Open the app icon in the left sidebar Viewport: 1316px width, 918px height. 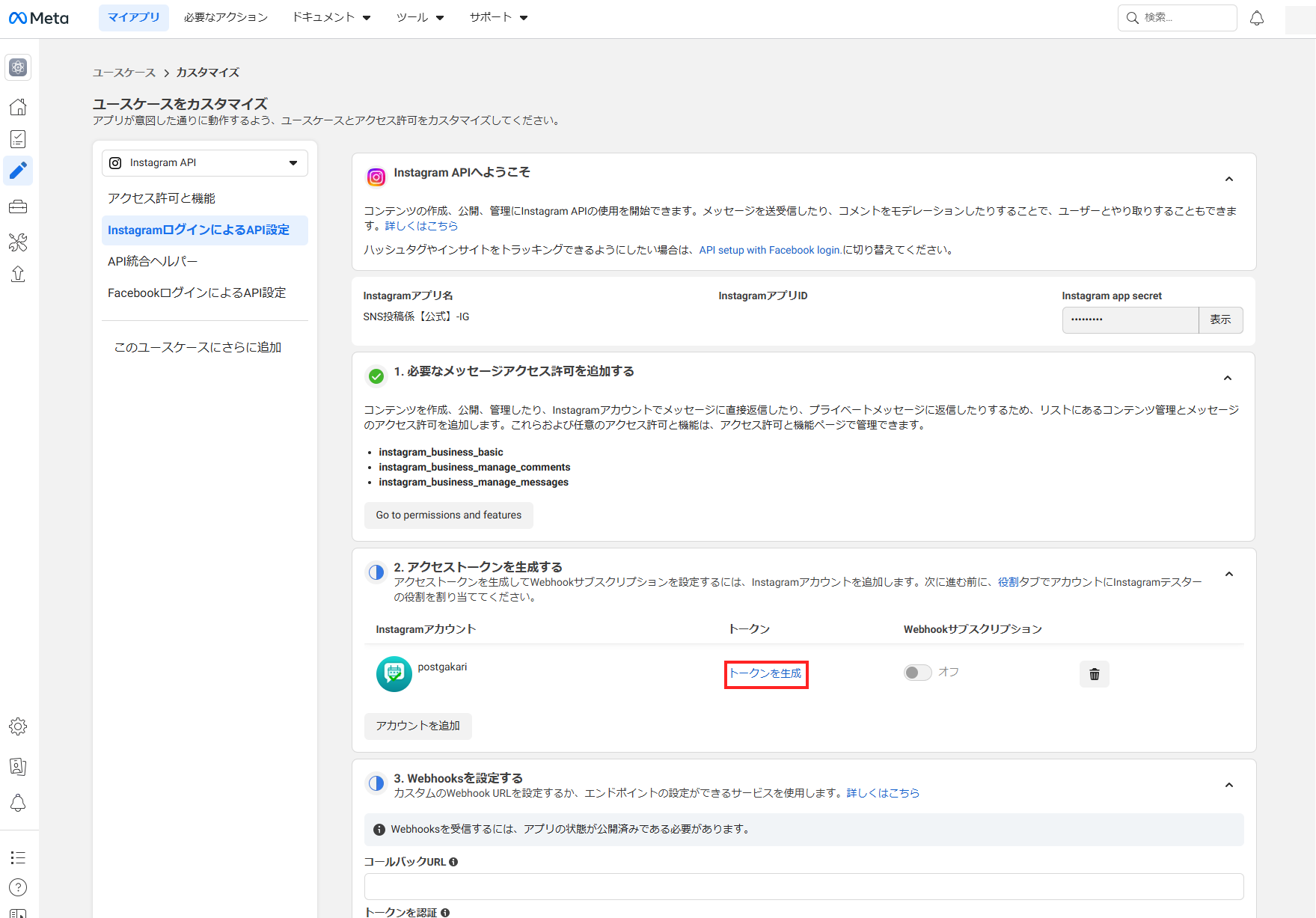coord(18,67)
